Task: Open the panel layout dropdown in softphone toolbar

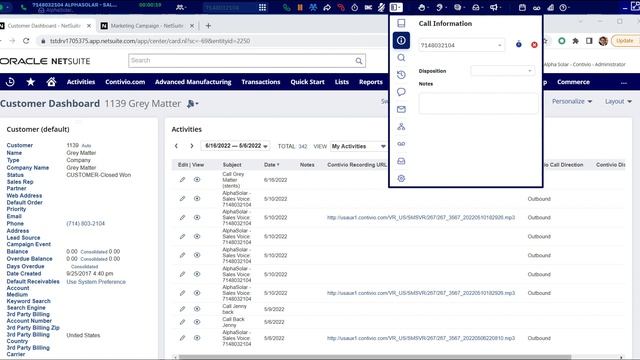Action: (396, 7)
